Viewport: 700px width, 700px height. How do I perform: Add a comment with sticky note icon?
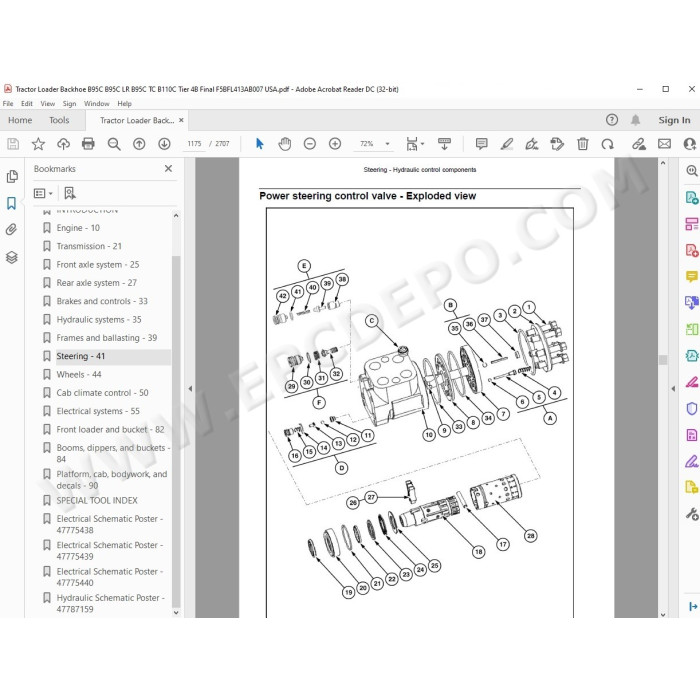click(x=481, y=144)
